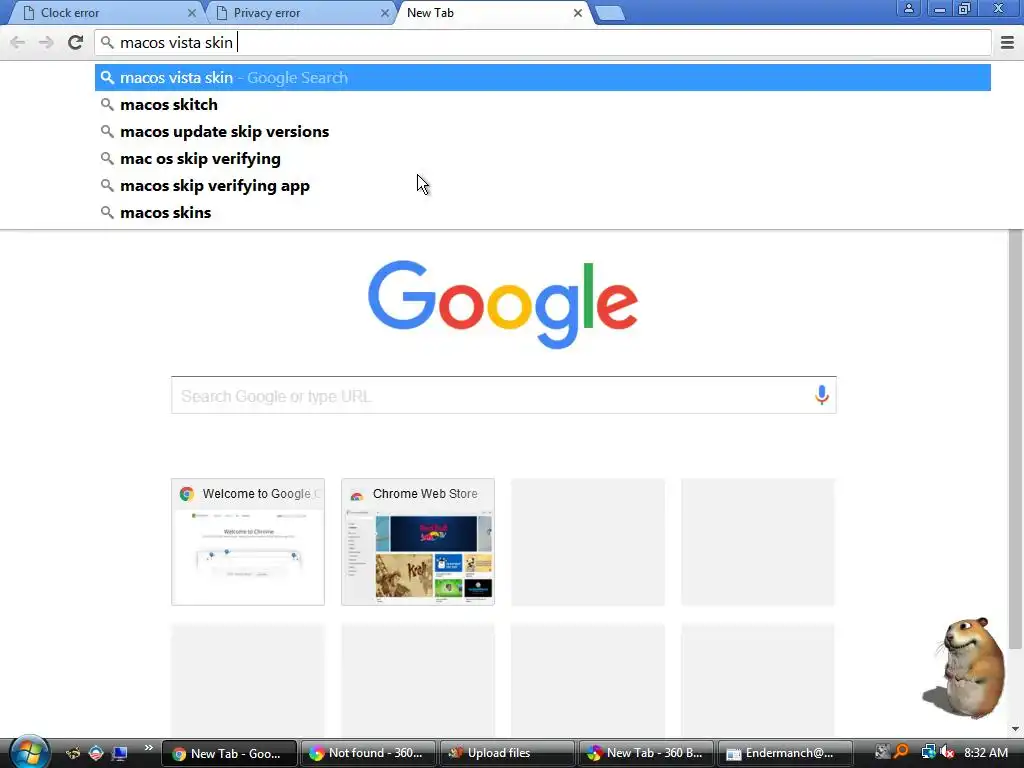The width and height of the screenshot is (1024, 768).
Task: Click the network tray icon
Action: tap(927, 752)
